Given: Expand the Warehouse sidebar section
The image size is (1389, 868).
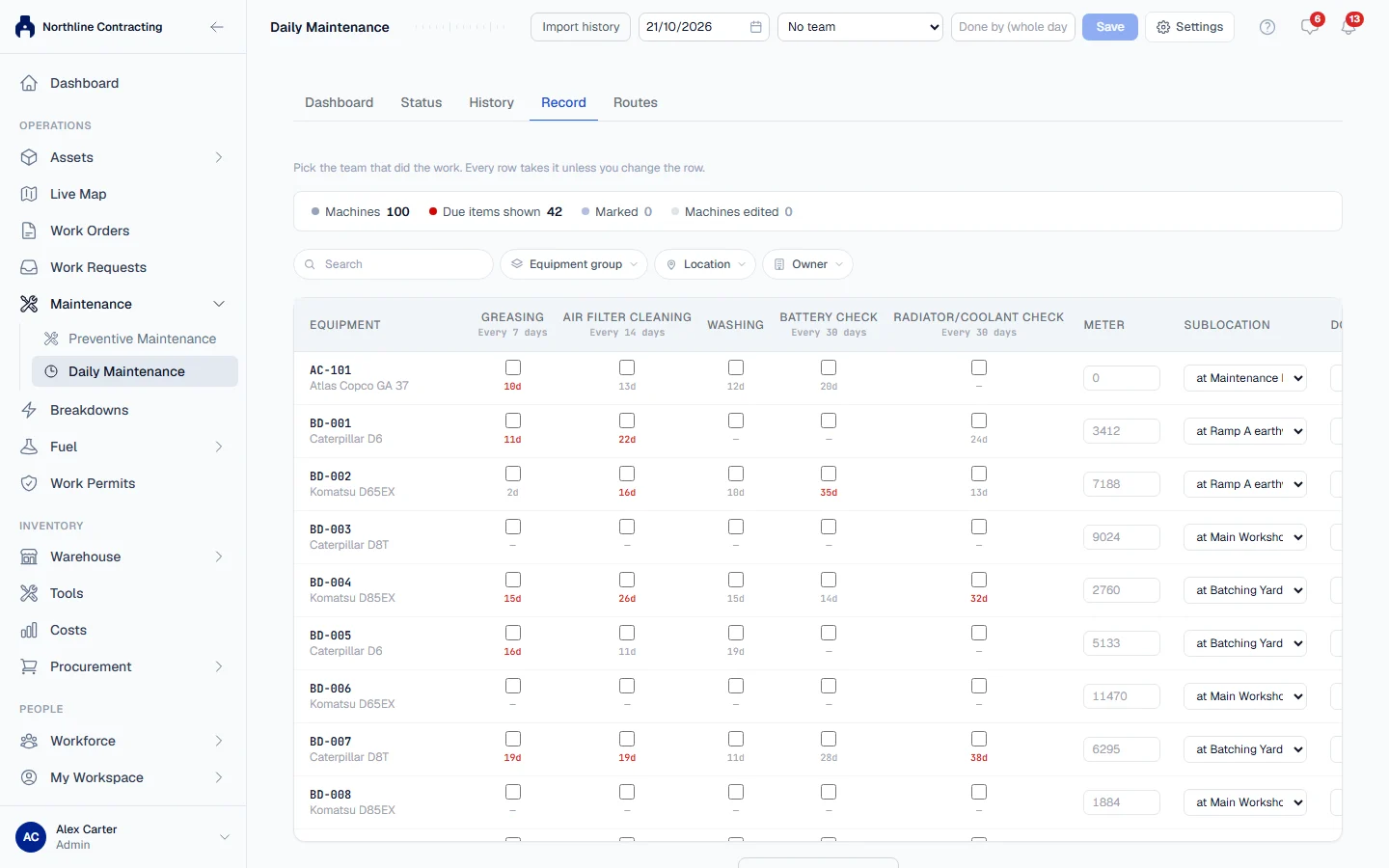Looking at the screenshot, I should tap(219, 556).
